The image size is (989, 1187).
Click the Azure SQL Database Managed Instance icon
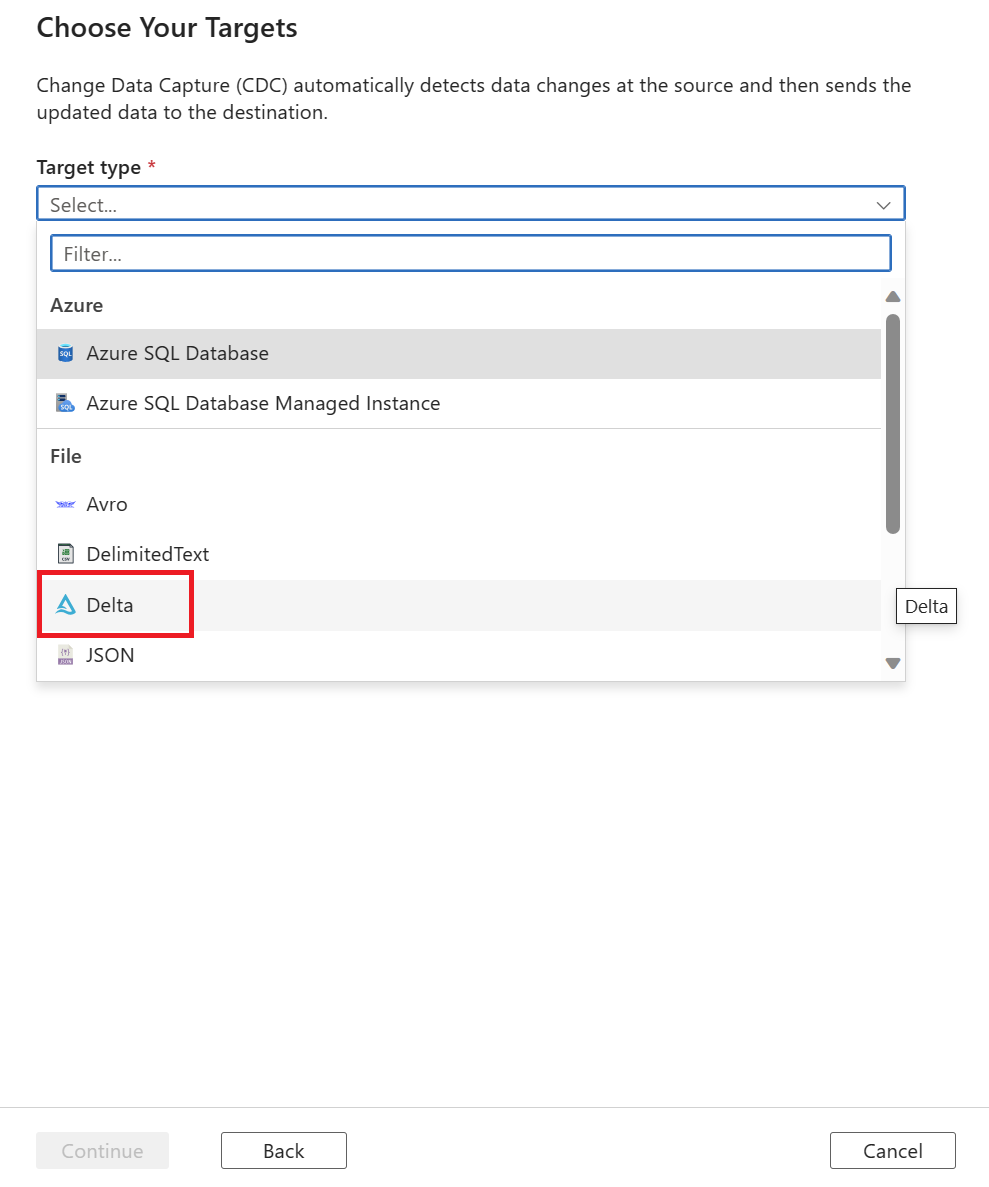(x=64, y=403)
